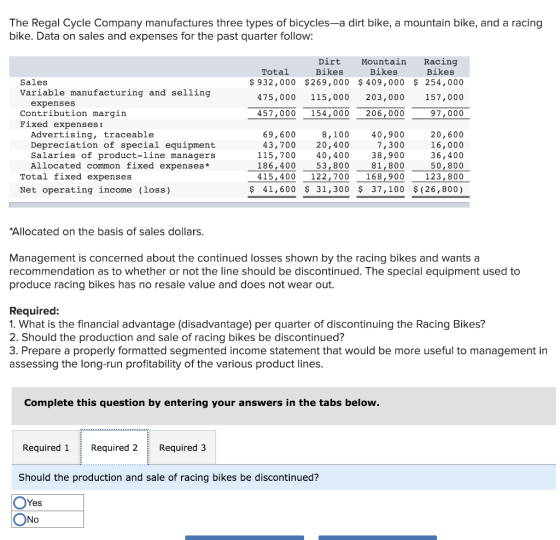Viewport: 560px width, 540px height.
Task: Click the horizontal scrollbar under the data table
Action: click(x=239, y=205)
